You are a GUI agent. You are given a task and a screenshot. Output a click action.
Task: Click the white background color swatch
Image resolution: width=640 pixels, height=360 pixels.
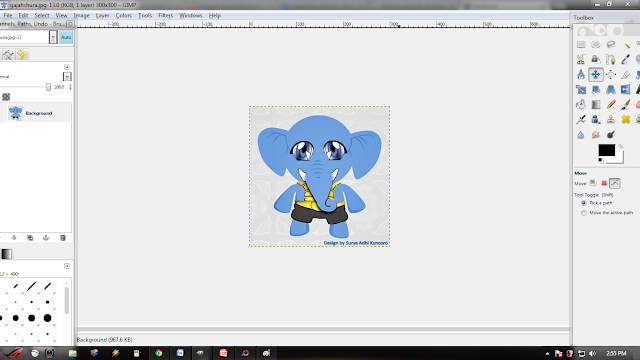pyautogui.click(x=618, y=159)
